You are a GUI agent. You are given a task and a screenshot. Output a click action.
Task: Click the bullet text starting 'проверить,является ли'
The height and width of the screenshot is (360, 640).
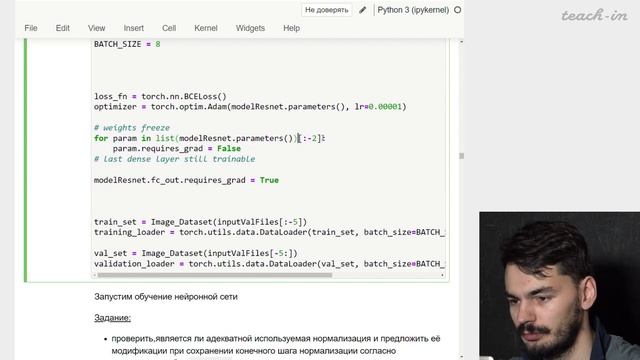click(276, 344)
